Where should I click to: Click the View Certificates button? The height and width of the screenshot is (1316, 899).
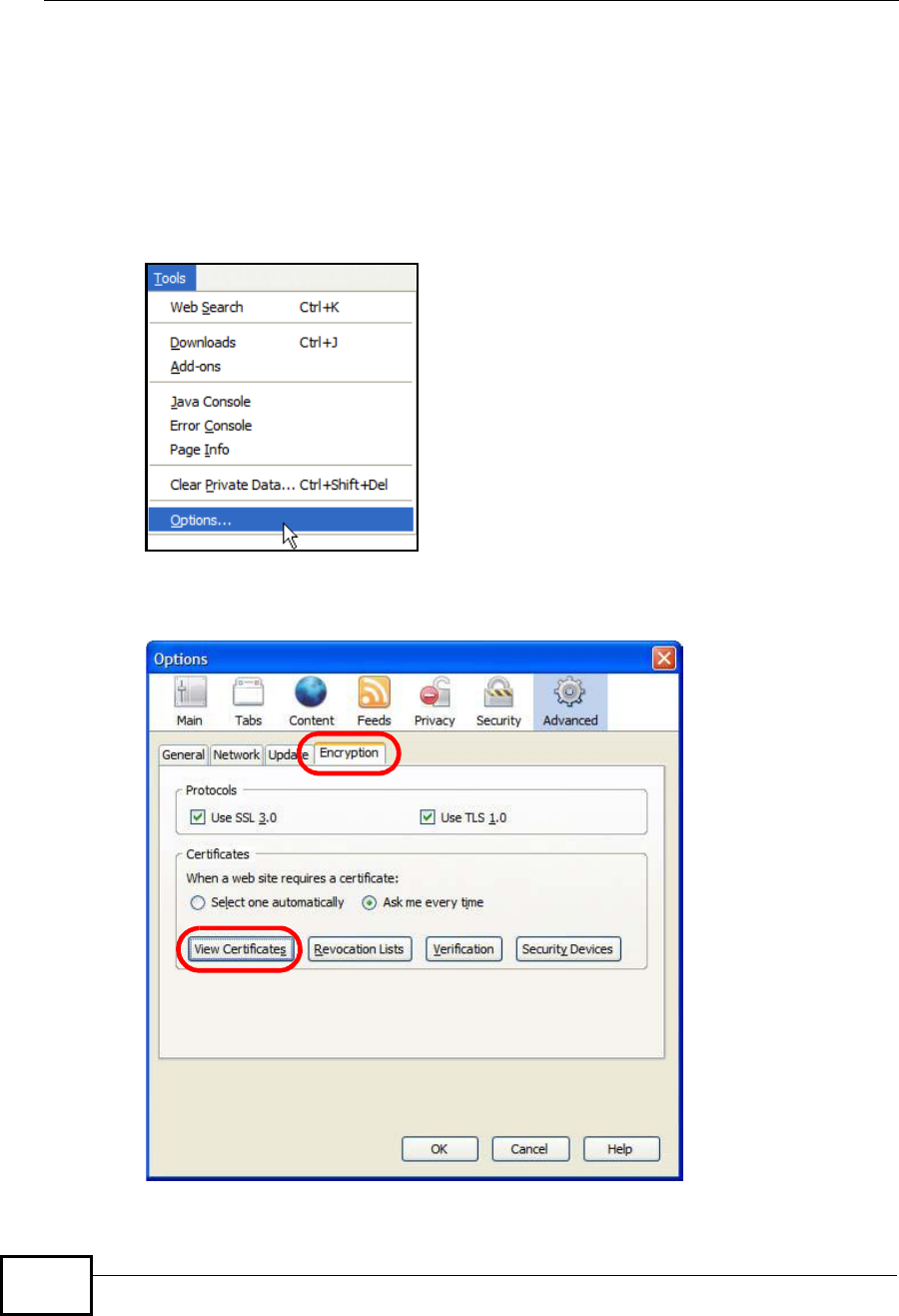coord(241,949)
